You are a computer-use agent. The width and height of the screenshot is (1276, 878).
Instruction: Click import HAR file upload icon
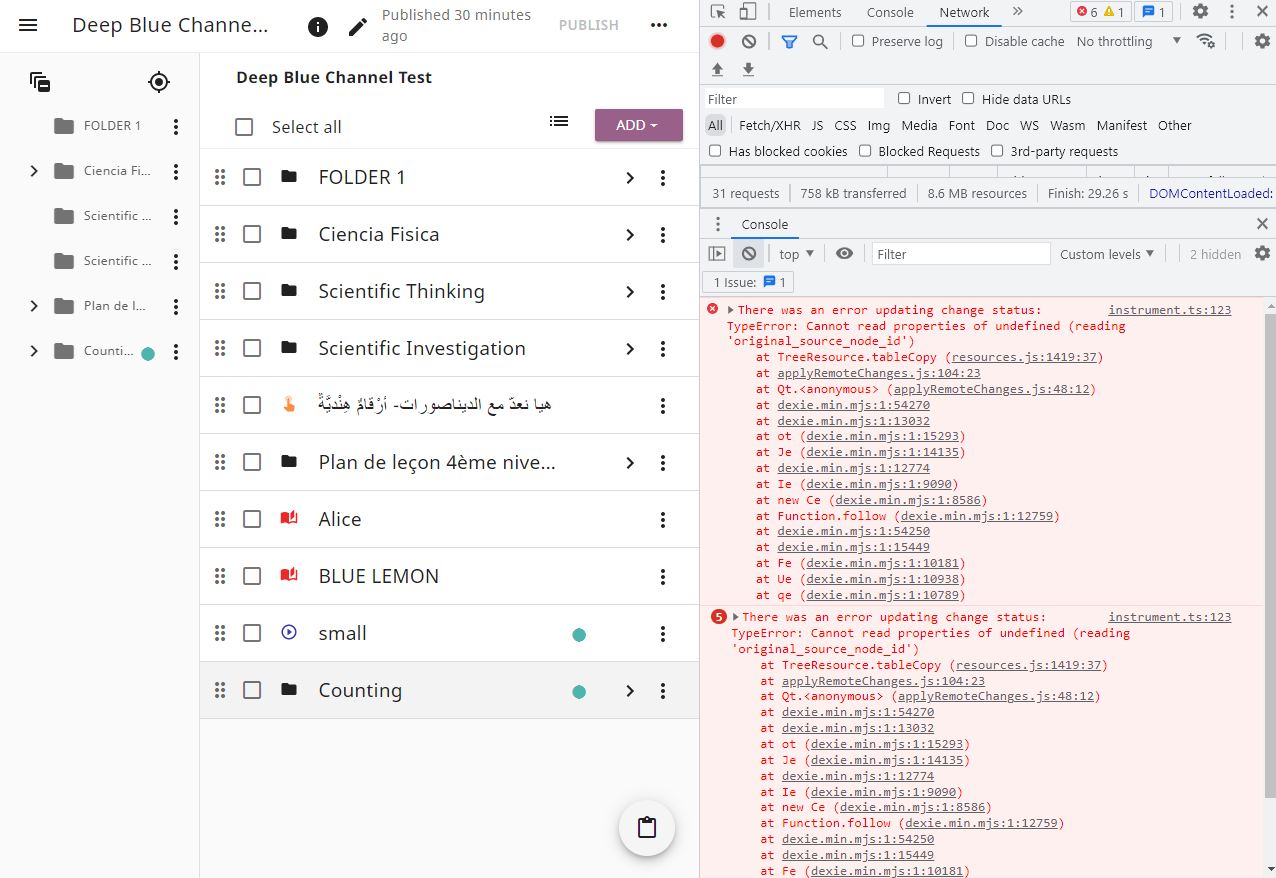coord(717,69)
